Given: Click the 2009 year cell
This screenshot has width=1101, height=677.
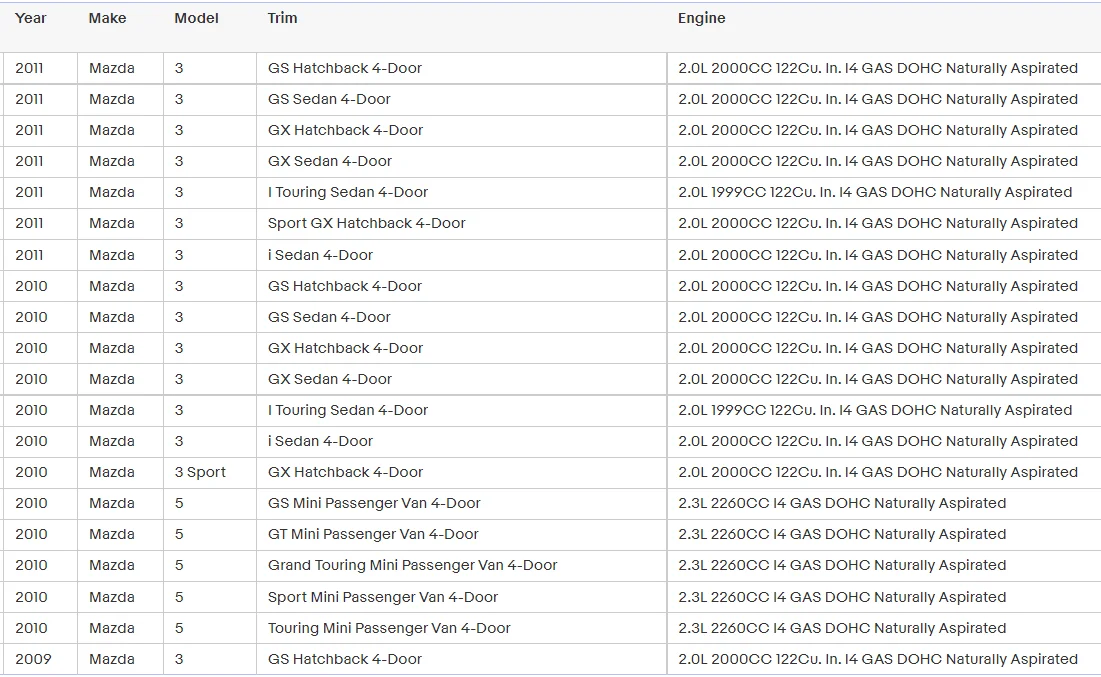Looking at the screenshot, I should click(39, 659).
